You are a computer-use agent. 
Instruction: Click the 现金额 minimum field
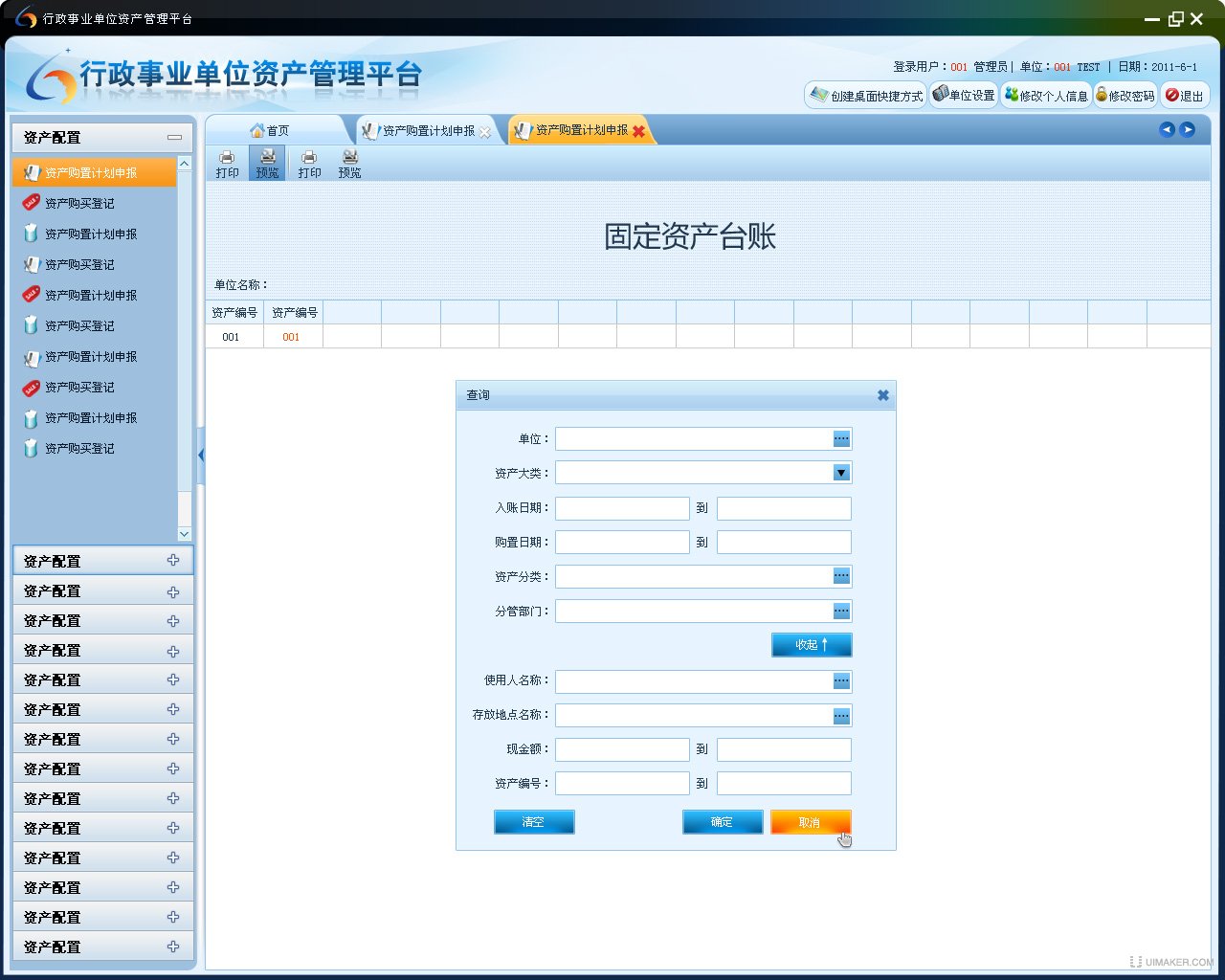[622, 749]
